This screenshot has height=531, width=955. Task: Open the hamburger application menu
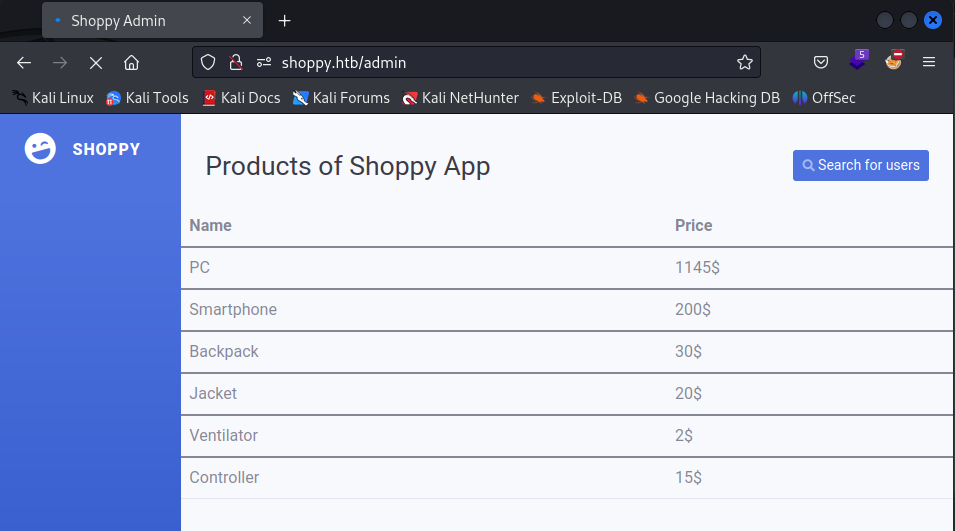(x=929, y=62)
